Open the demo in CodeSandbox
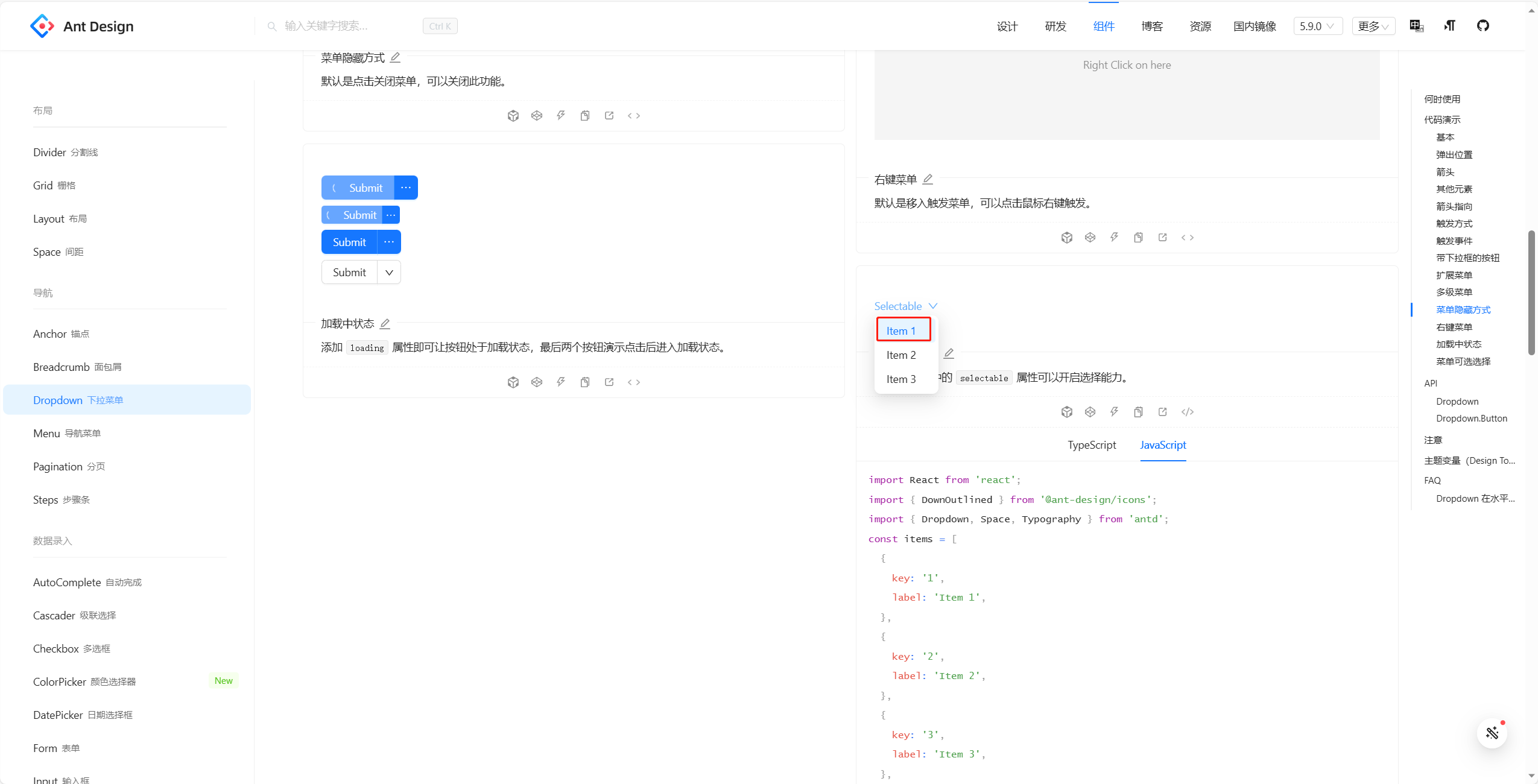Viewport: 1538px width, 784px height. pyautogui.click(x=1066, y=411)
